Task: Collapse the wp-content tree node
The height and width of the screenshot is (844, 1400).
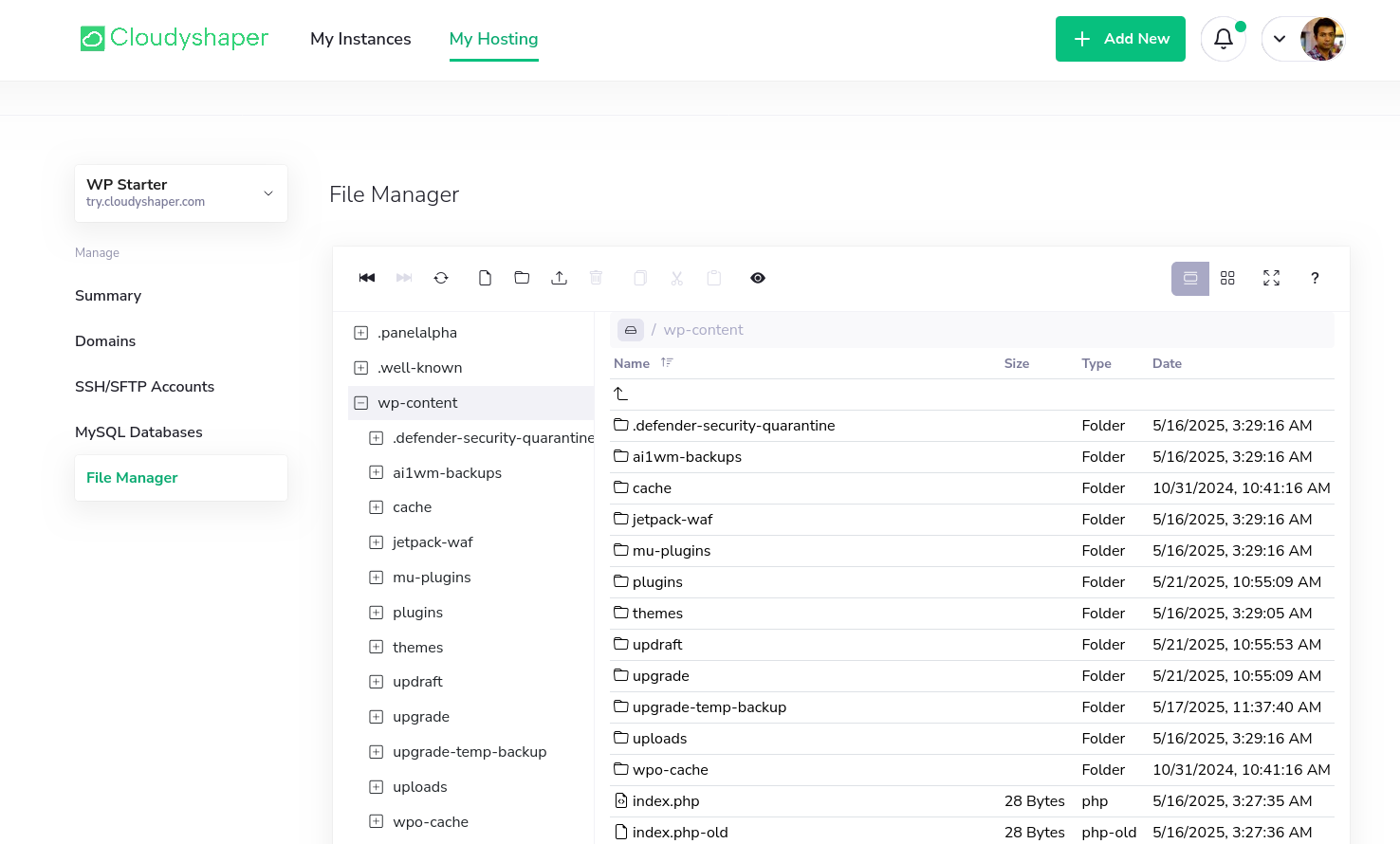Action: point(360,402)
